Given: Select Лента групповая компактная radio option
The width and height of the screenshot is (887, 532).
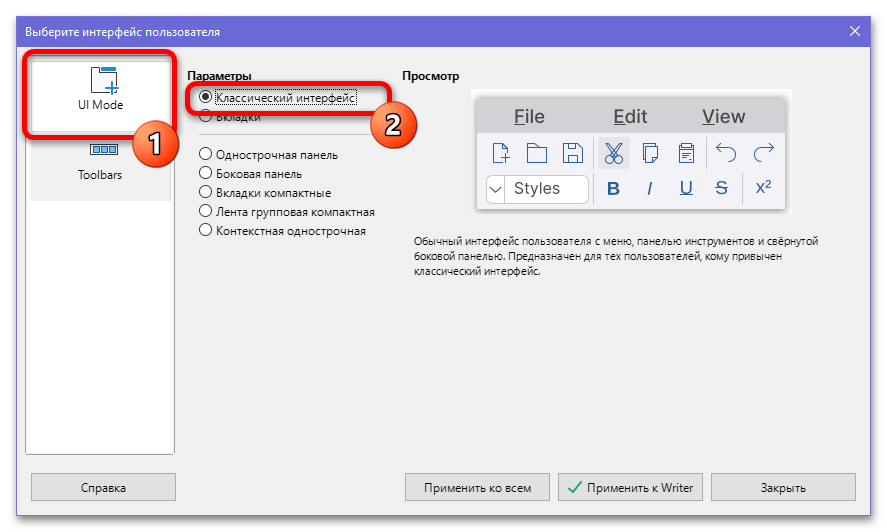Looking at the screenshot, I should click(x=287, y=212).
